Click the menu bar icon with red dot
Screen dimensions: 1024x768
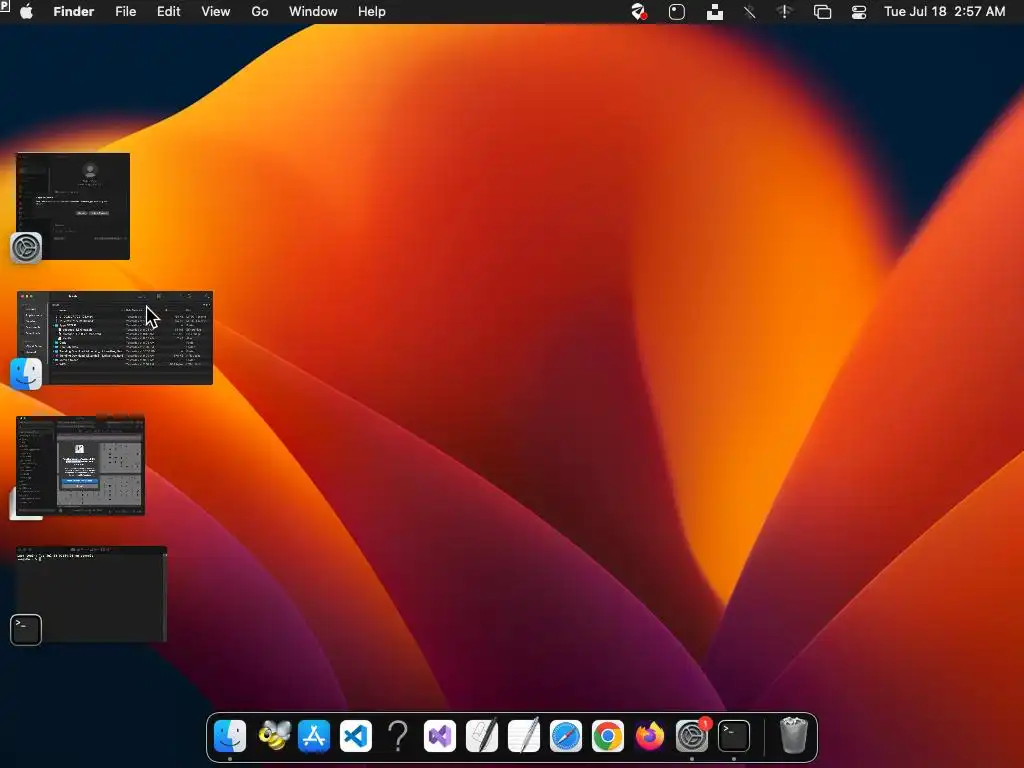click(639, 12)
